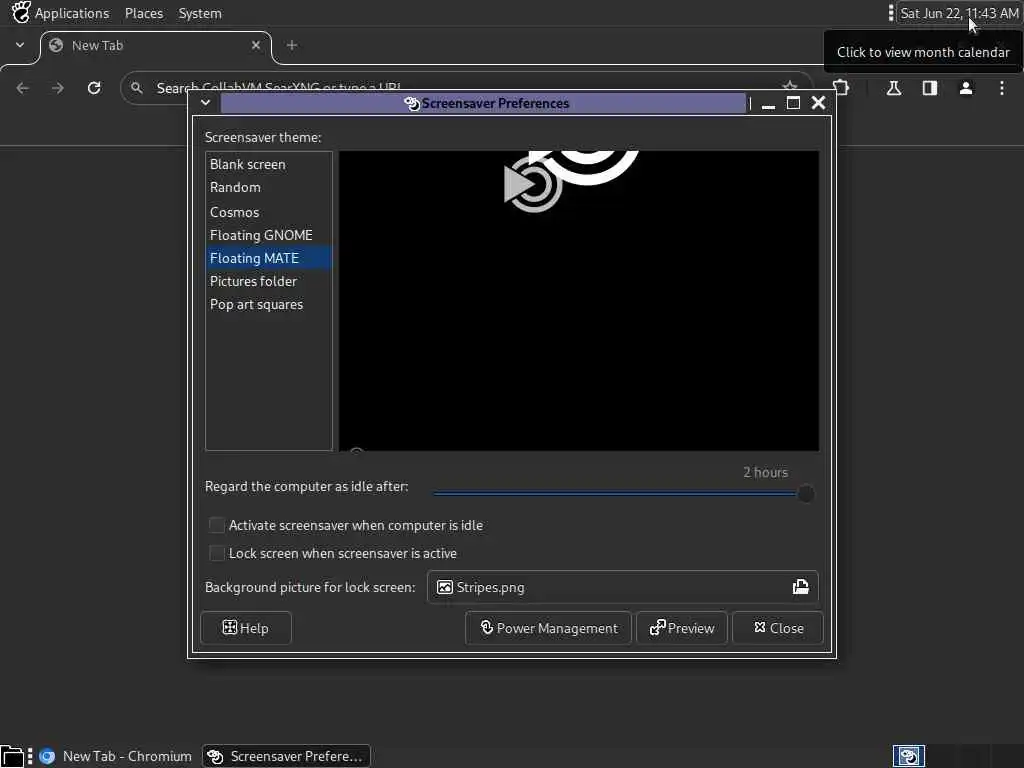Preview the selected screensaver
The image size is (1024, 768).
[x=682, y=628]
